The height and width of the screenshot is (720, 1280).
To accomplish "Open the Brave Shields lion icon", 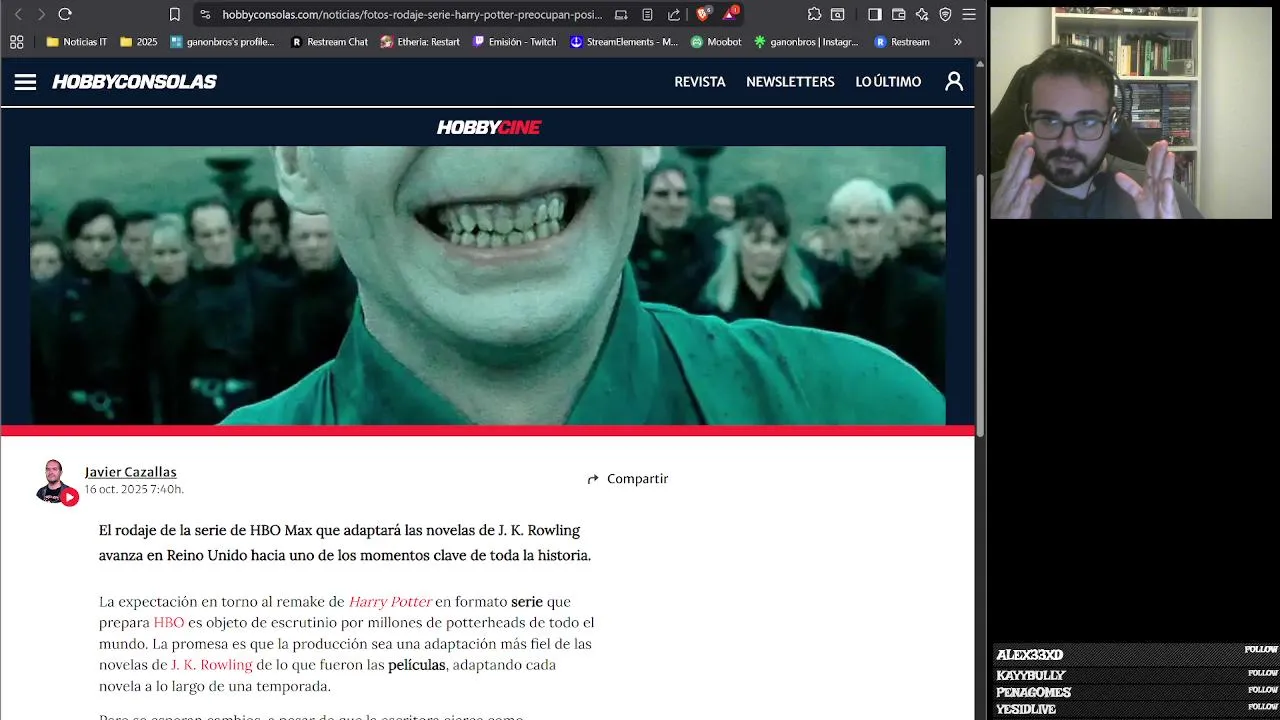I will click(x=702, y=14).
